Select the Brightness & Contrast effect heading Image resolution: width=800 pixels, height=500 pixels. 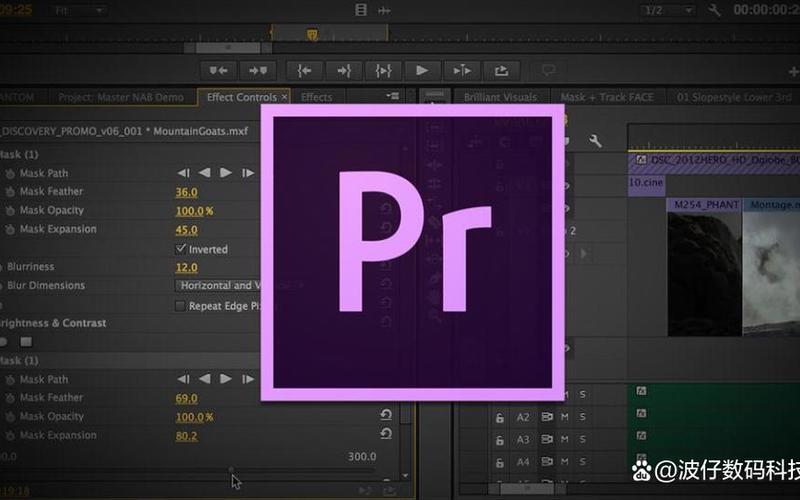click(x=53, y=323)
